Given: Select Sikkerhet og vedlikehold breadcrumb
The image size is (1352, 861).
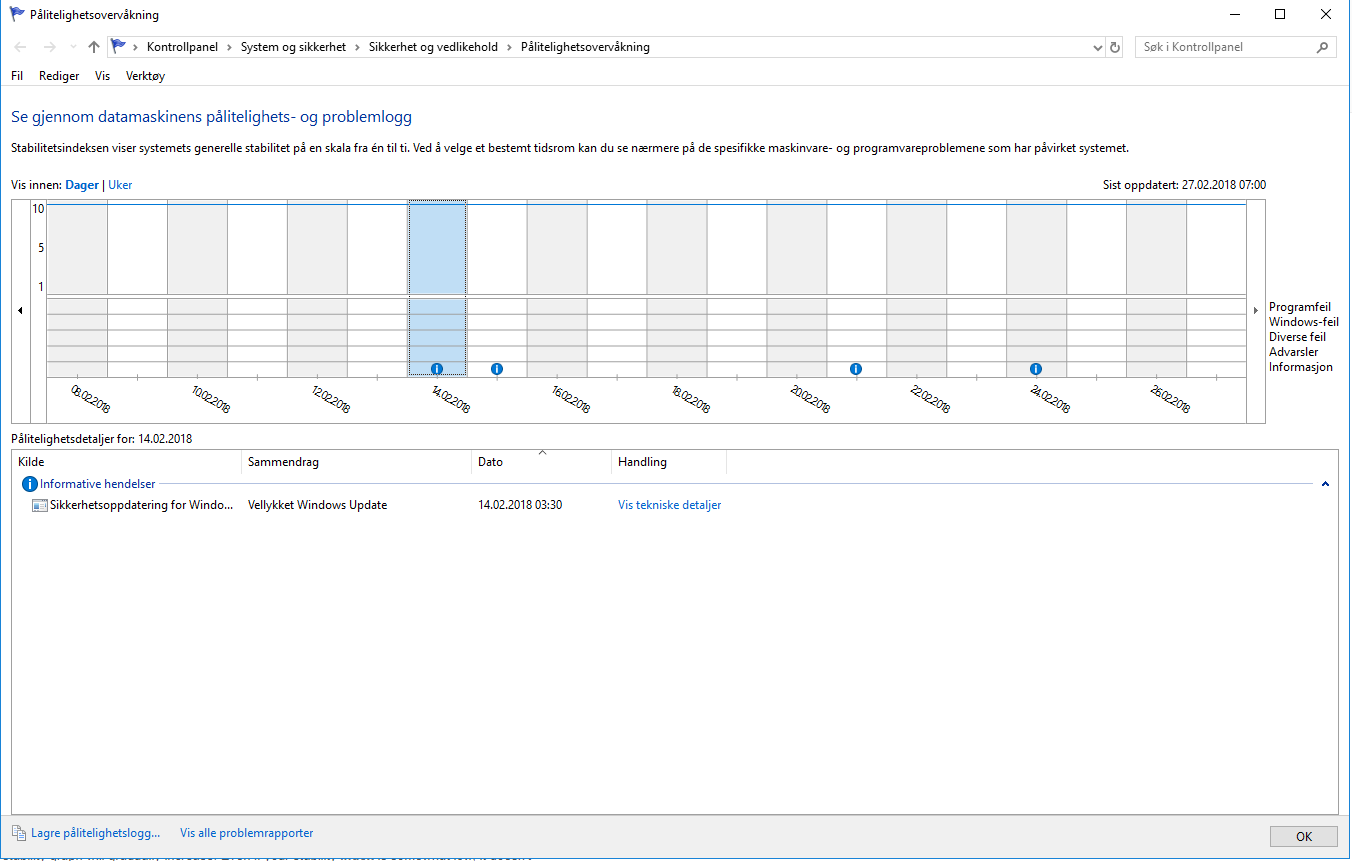Looking at the screenshot, I should tap(433, 47).
